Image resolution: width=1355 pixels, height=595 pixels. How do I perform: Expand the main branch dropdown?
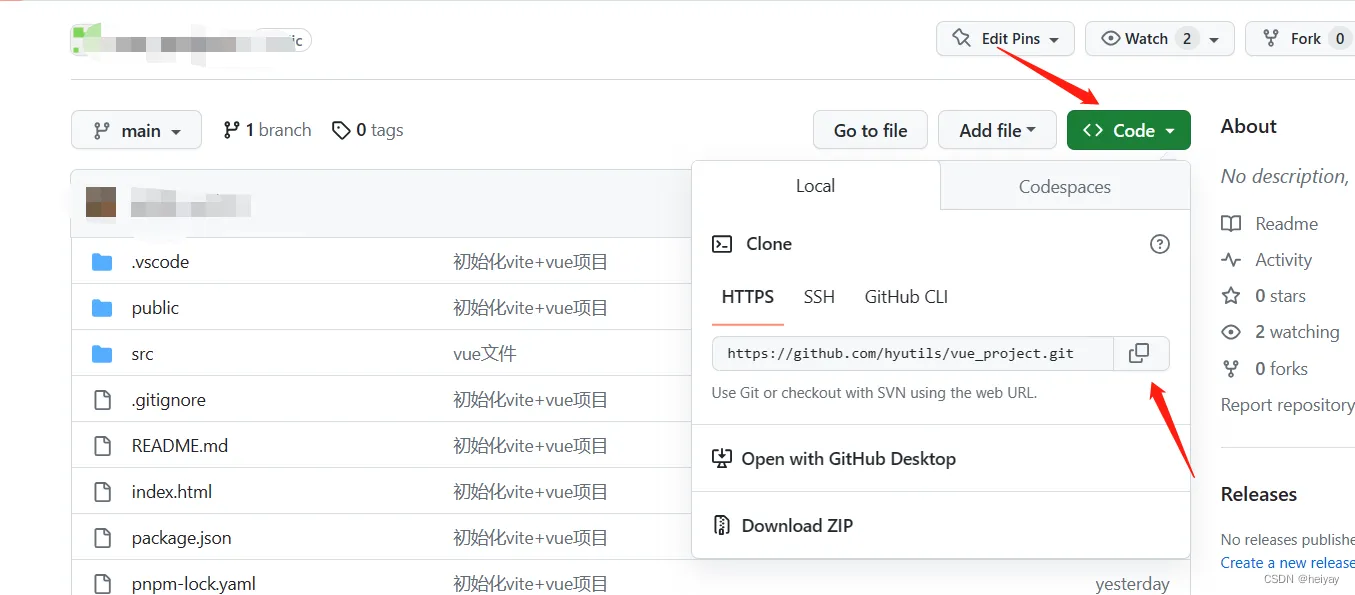tap(136, 130)
